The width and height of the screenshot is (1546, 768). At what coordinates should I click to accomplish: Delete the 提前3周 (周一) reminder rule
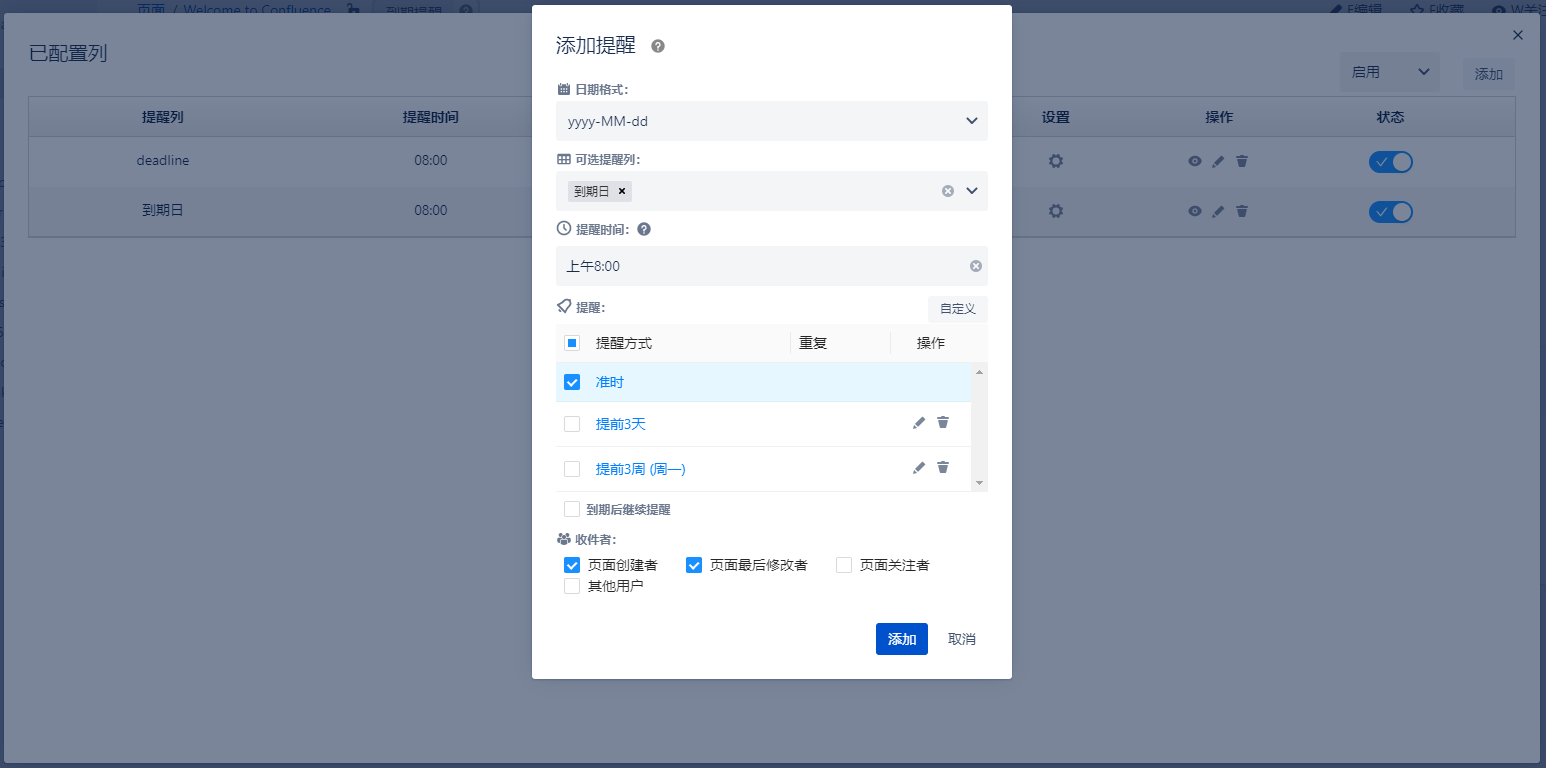pyautogui.click(x=943, y=468)
